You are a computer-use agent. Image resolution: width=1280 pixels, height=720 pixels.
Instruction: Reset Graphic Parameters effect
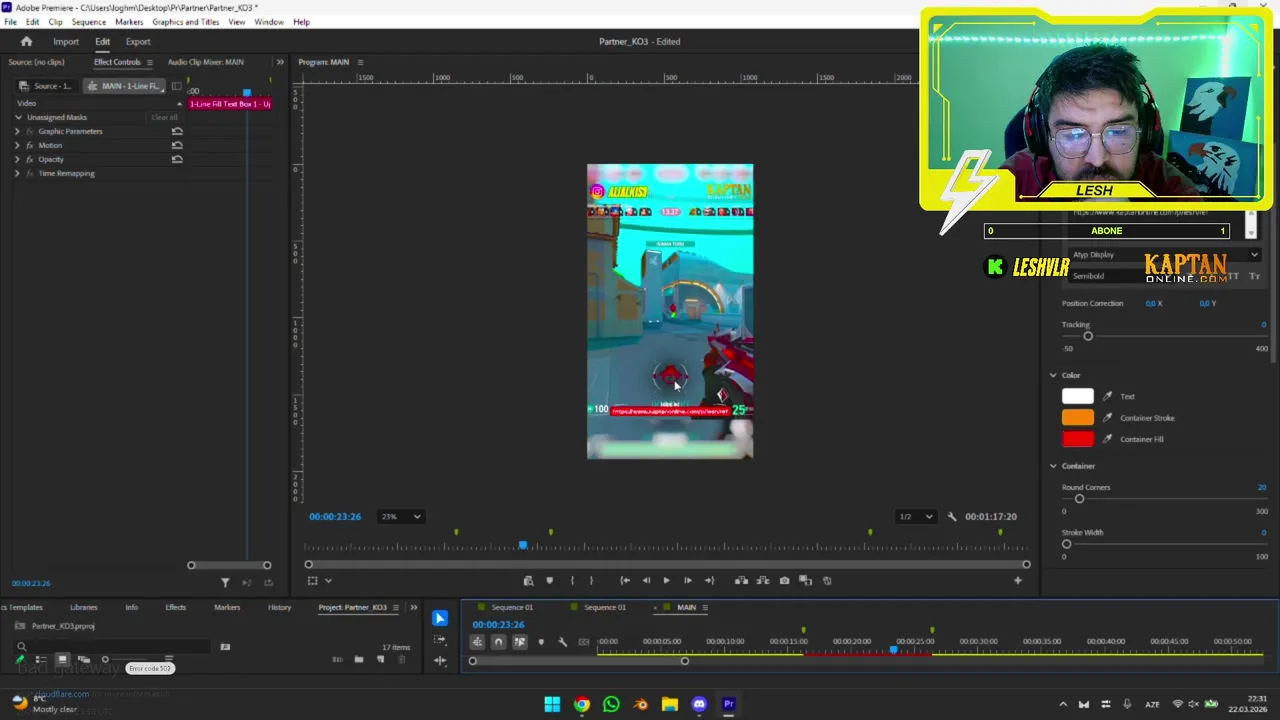pyautogui.click(x=177, y=131)
